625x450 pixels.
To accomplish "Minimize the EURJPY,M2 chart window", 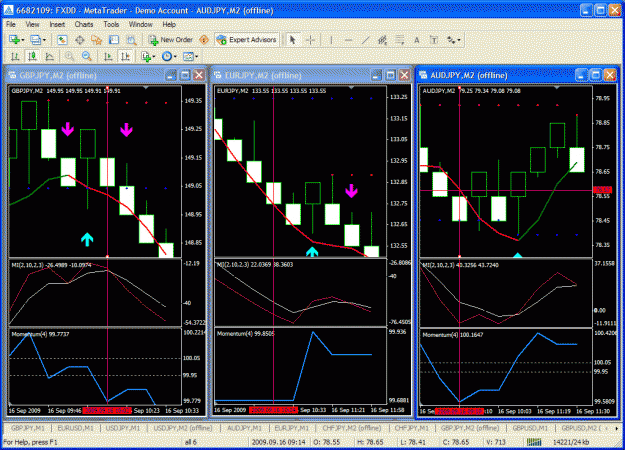I will [x=377, y=75].
